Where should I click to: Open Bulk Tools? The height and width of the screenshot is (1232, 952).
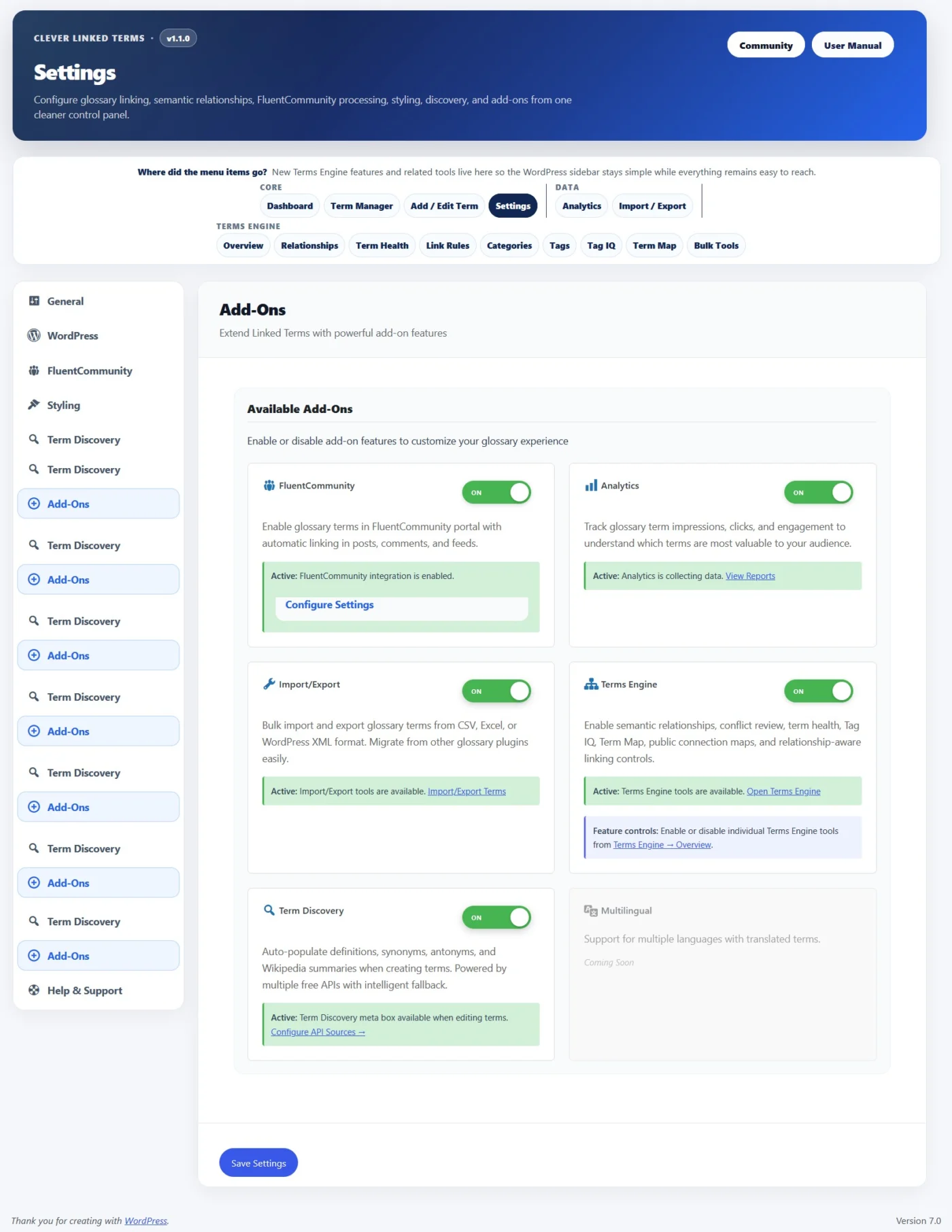tap(716, 246)
